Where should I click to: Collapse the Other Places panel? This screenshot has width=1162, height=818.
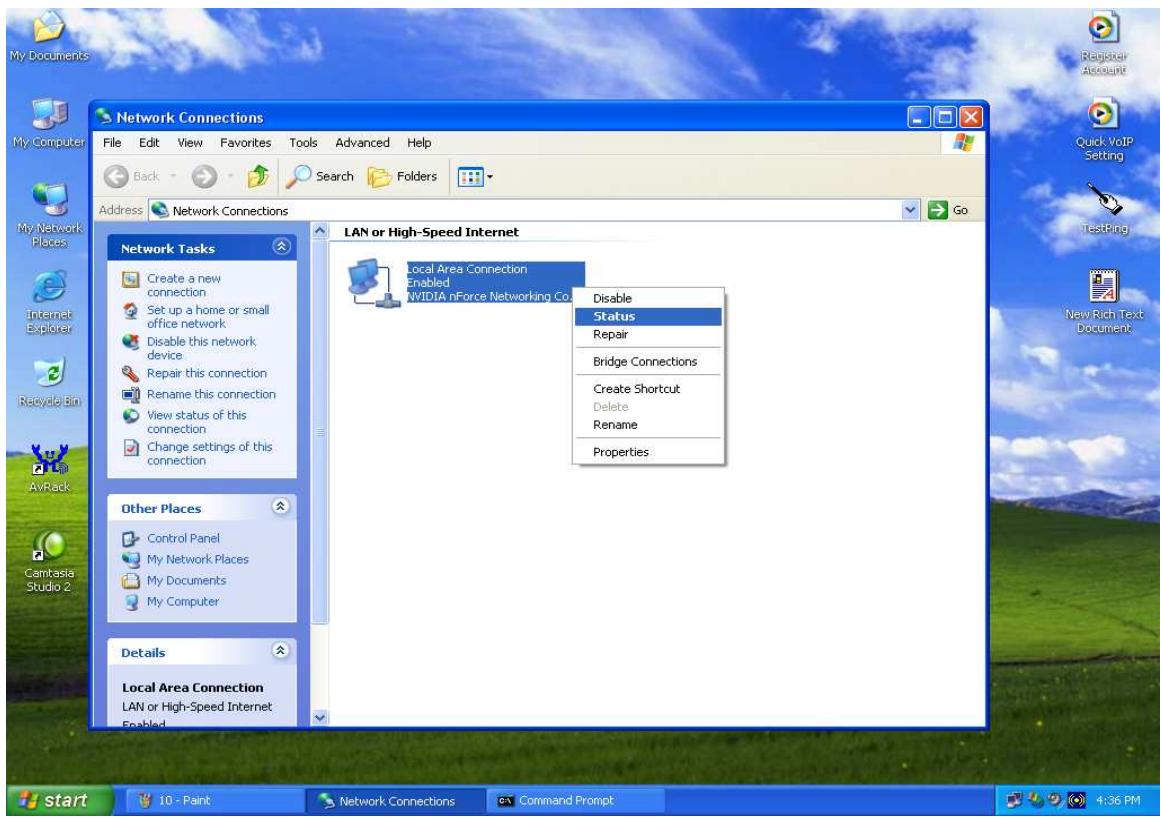coord(281,507)
